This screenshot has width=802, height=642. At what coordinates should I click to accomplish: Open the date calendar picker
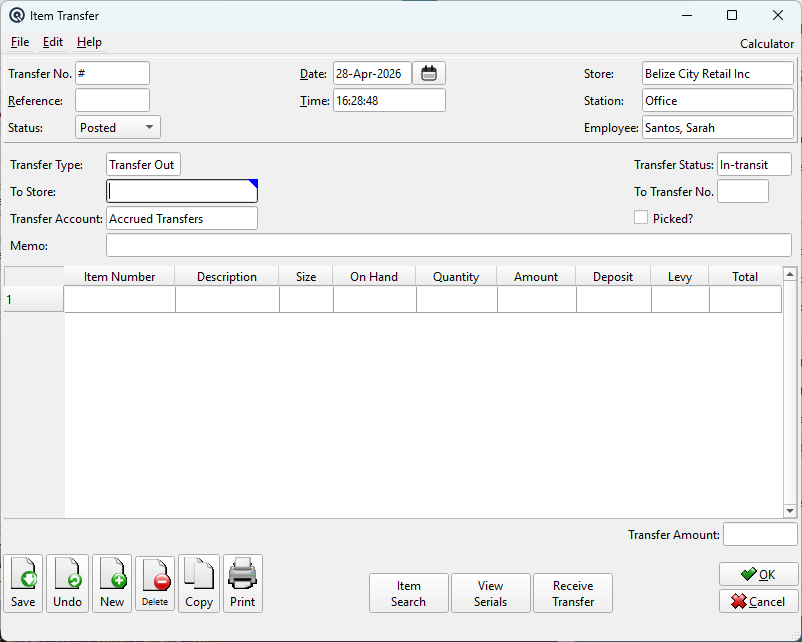click(x=429, y=73)
